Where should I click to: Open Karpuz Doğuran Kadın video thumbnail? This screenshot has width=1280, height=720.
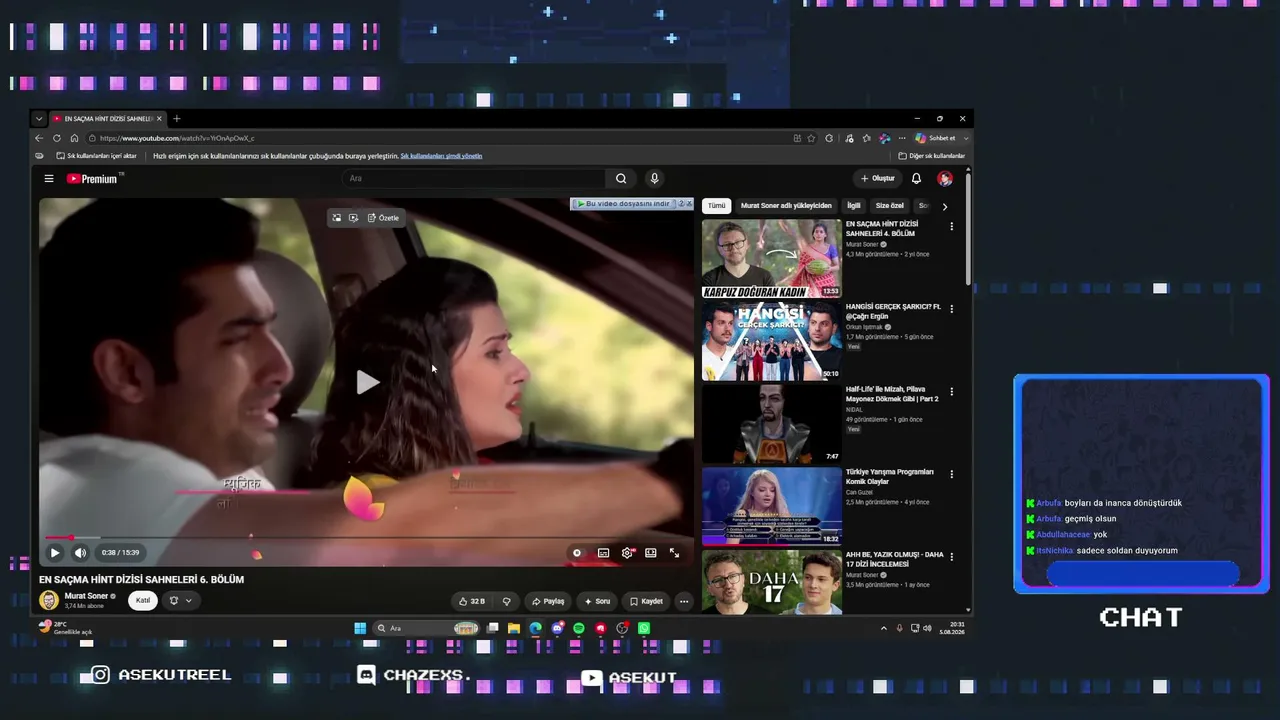click(772, 259)
